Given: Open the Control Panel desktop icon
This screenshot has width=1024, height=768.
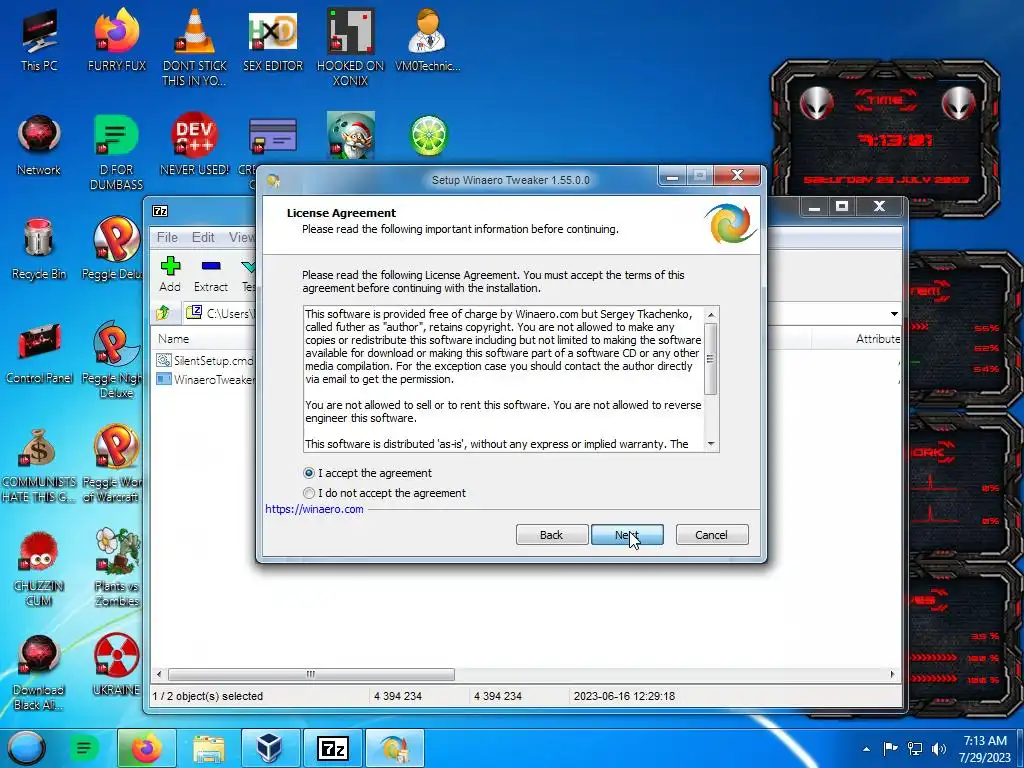Looking at the screenshot, I should [39, 353].
